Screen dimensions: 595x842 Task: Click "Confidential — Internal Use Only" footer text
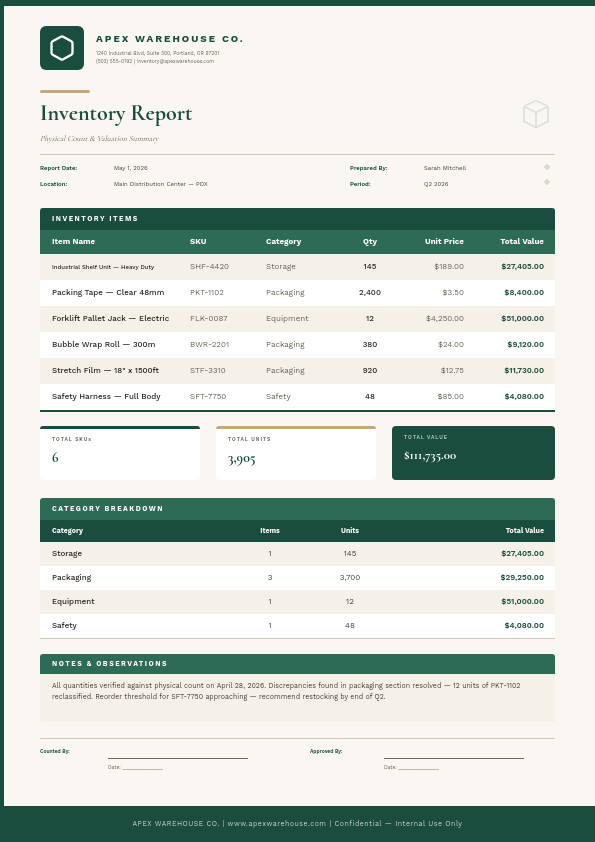(398, 824)
